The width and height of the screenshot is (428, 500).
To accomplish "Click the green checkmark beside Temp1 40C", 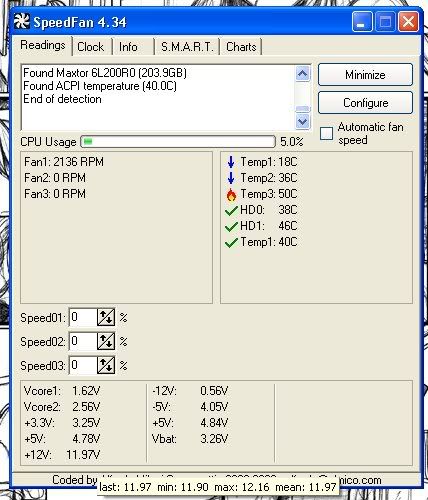I will click(x=231, y=243).
